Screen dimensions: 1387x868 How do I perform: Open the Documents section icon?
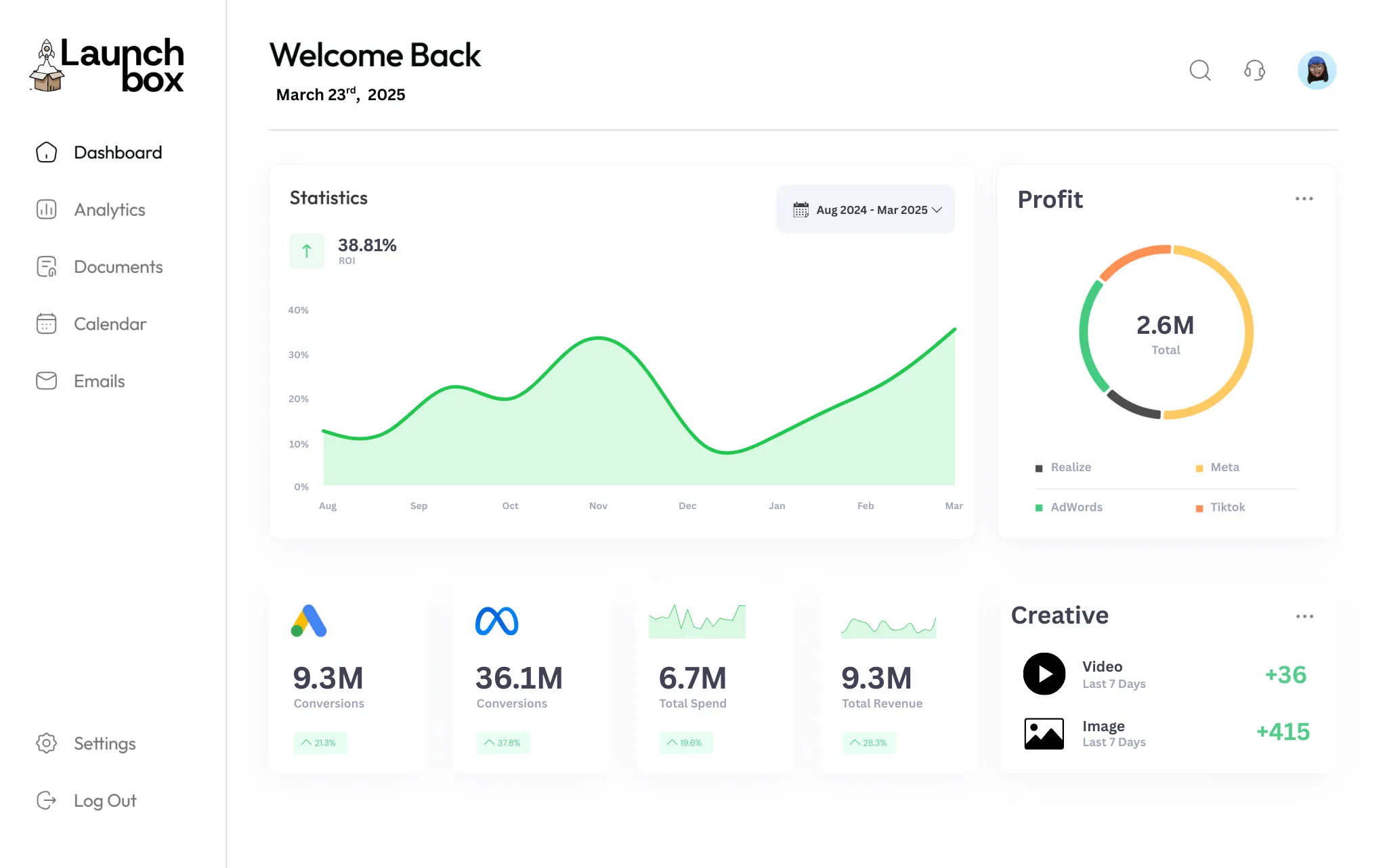pos(46,267)
